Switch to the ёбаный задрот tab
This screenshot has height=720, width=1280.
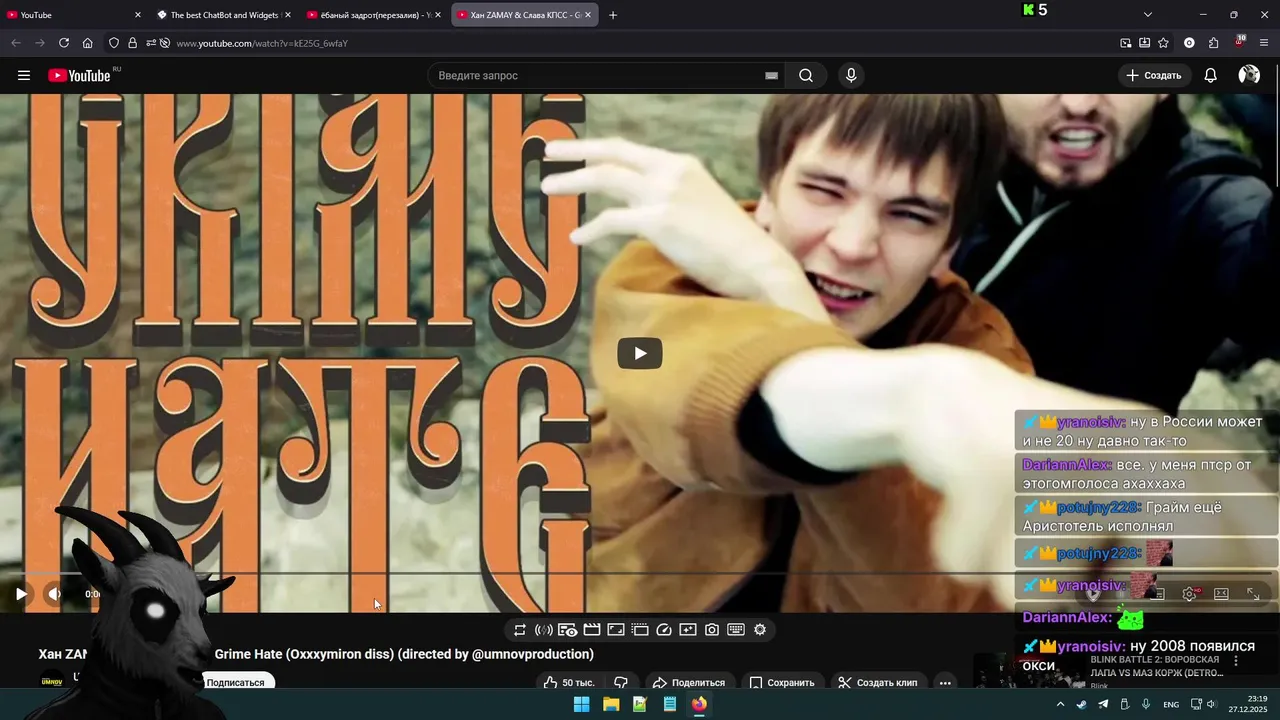(x=374, y=15)
